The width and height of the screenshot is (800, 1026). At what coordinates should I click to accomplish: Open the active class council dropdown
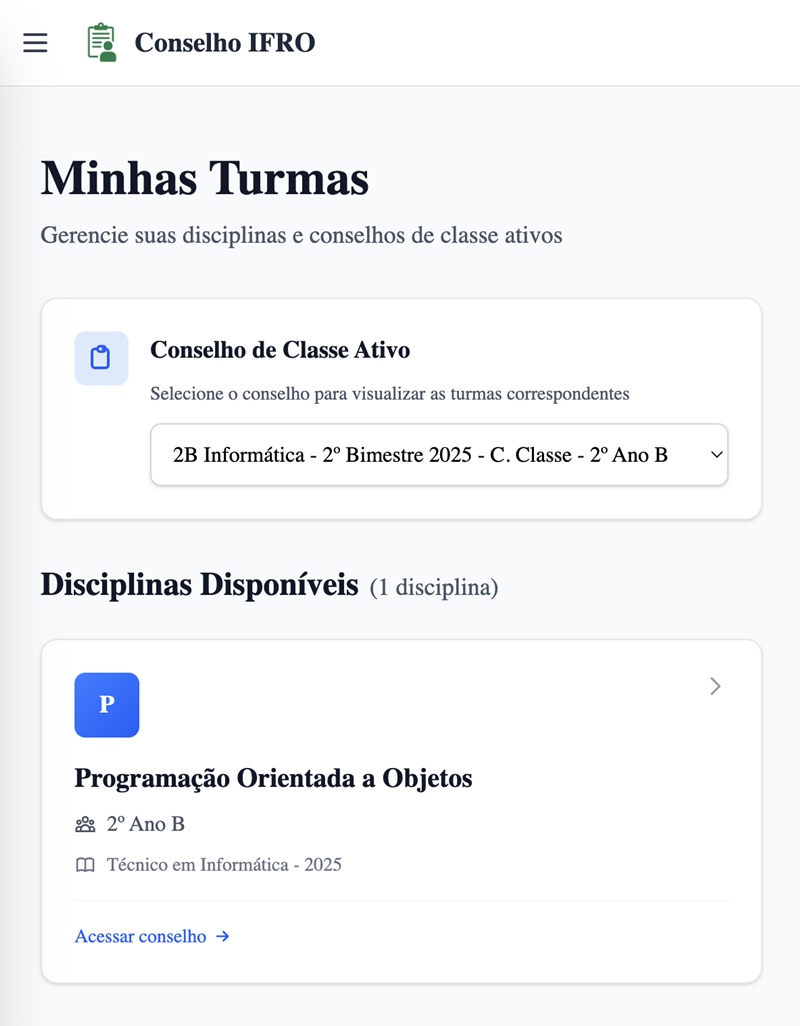click(439, 455)
